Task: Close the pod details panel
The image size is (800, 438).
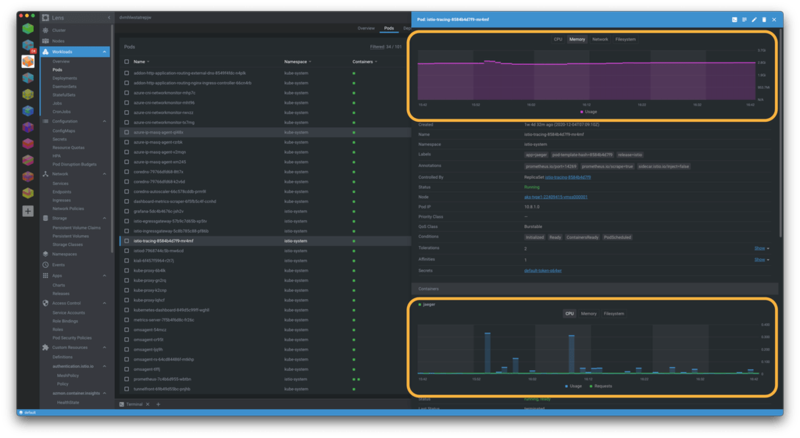Action: point(774,19)
